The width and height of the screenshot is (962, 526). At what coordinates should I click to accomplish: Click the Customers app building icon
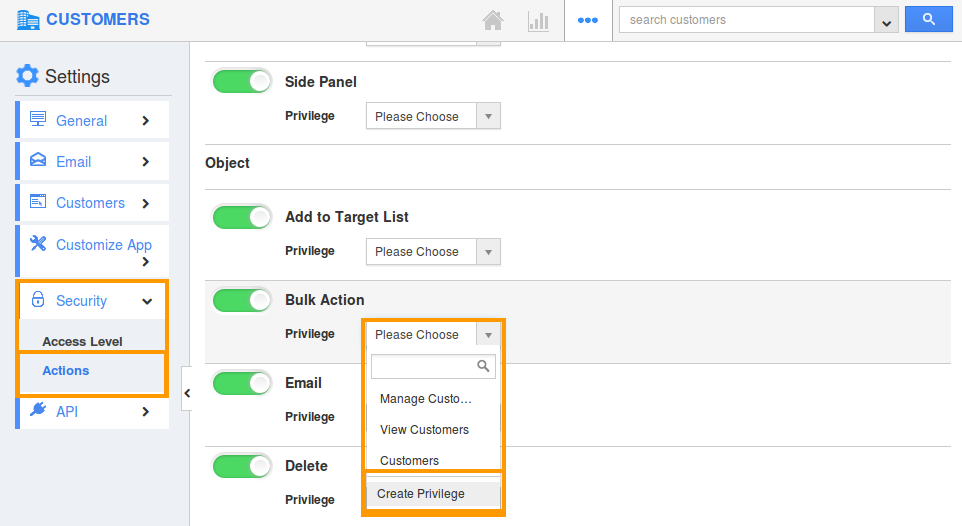[x=28, y=20]
